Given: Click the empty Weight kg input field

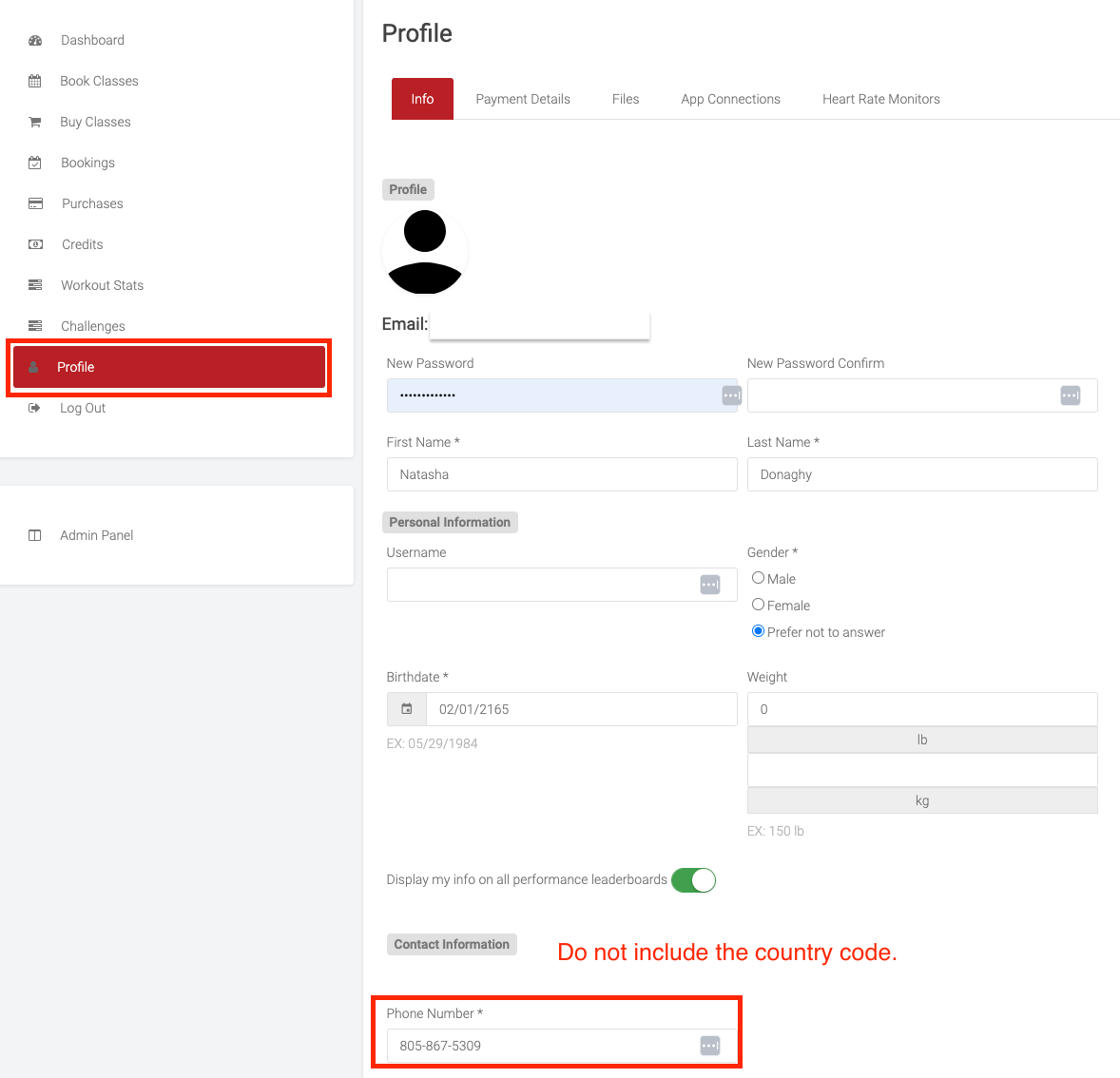Looking at the screenshot, I should pos(922,770).
